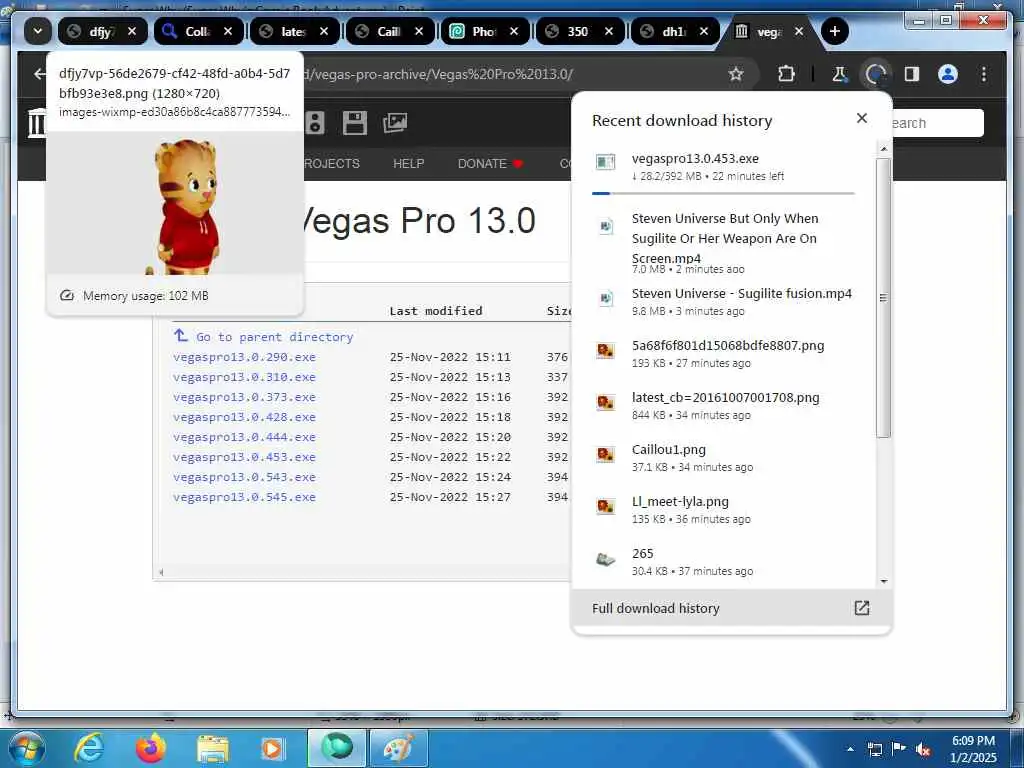The image size is (1024, 768).
Task: Close the Recent download history popup
Action: point(861,118)
